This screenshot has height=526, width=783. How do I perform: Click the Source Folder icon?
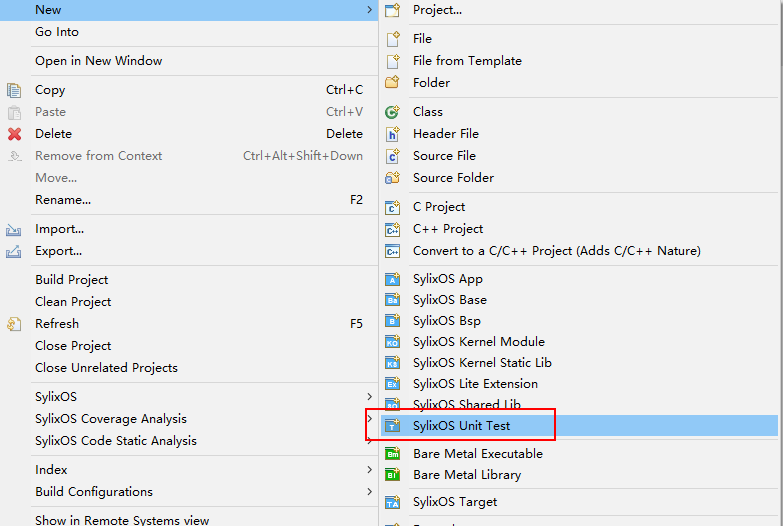click(392, 178)
